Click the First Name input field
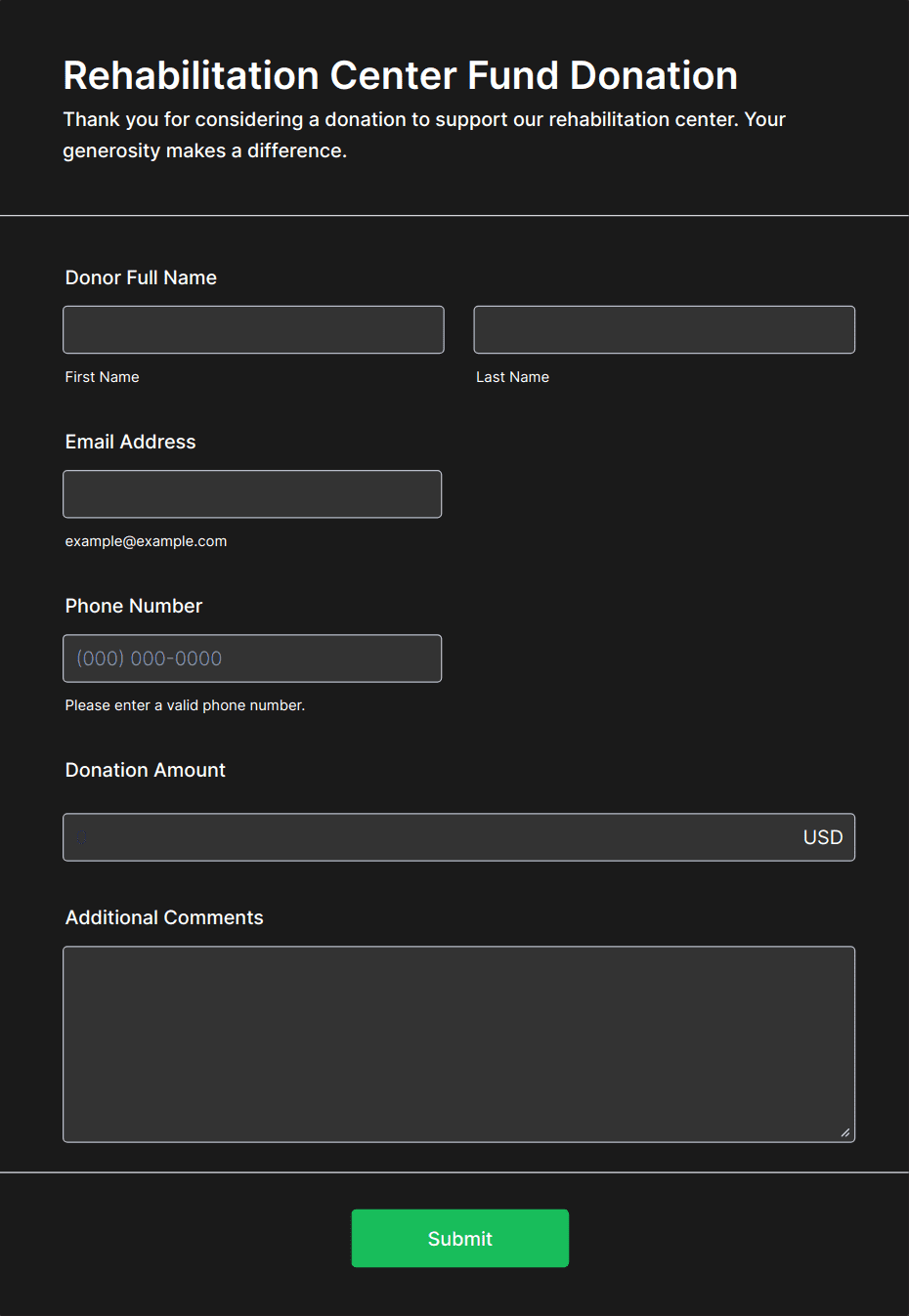 click(253, 329)
